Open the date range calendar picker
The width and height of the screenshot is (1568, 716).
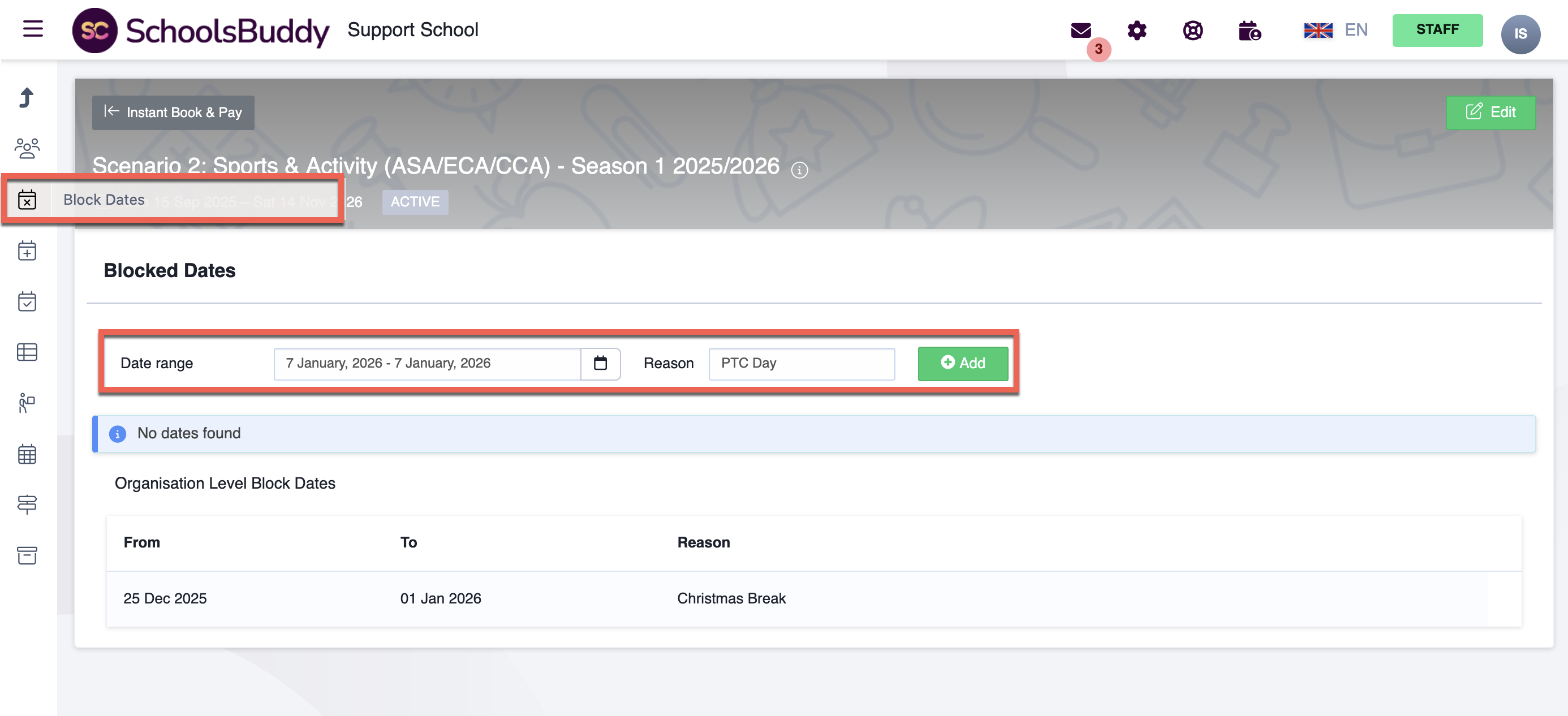(600, 364)
